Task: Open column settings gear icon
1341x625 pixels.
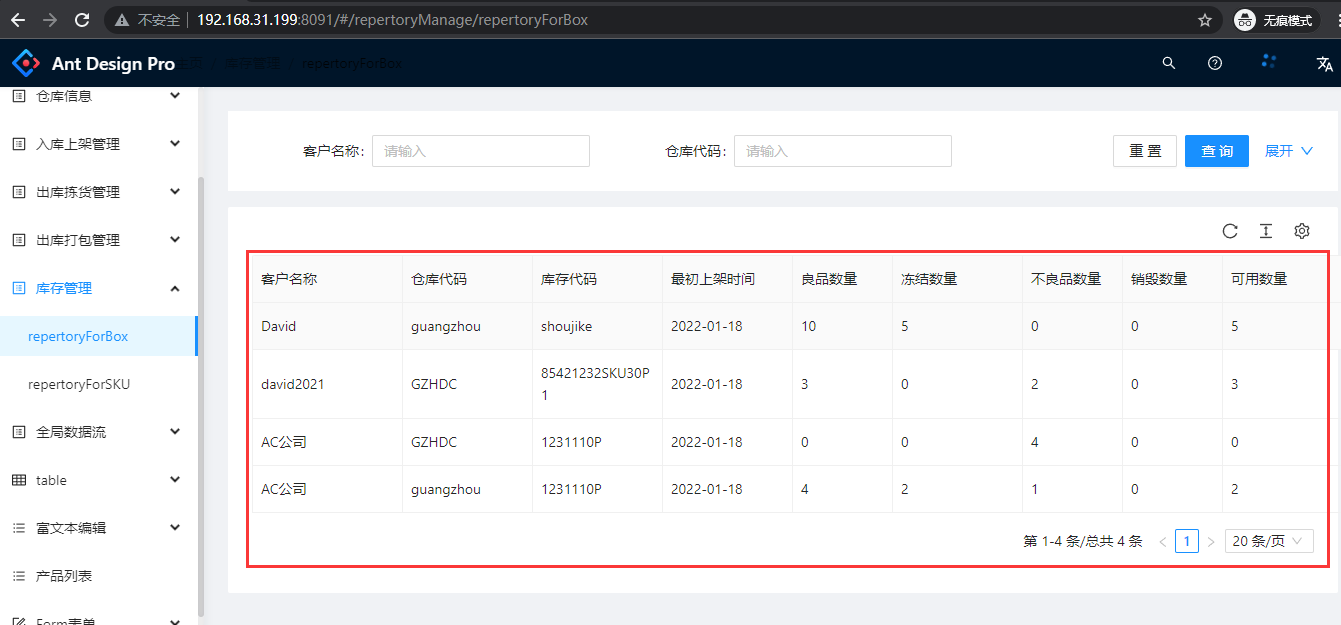Action: click(x=1302, y=231)
